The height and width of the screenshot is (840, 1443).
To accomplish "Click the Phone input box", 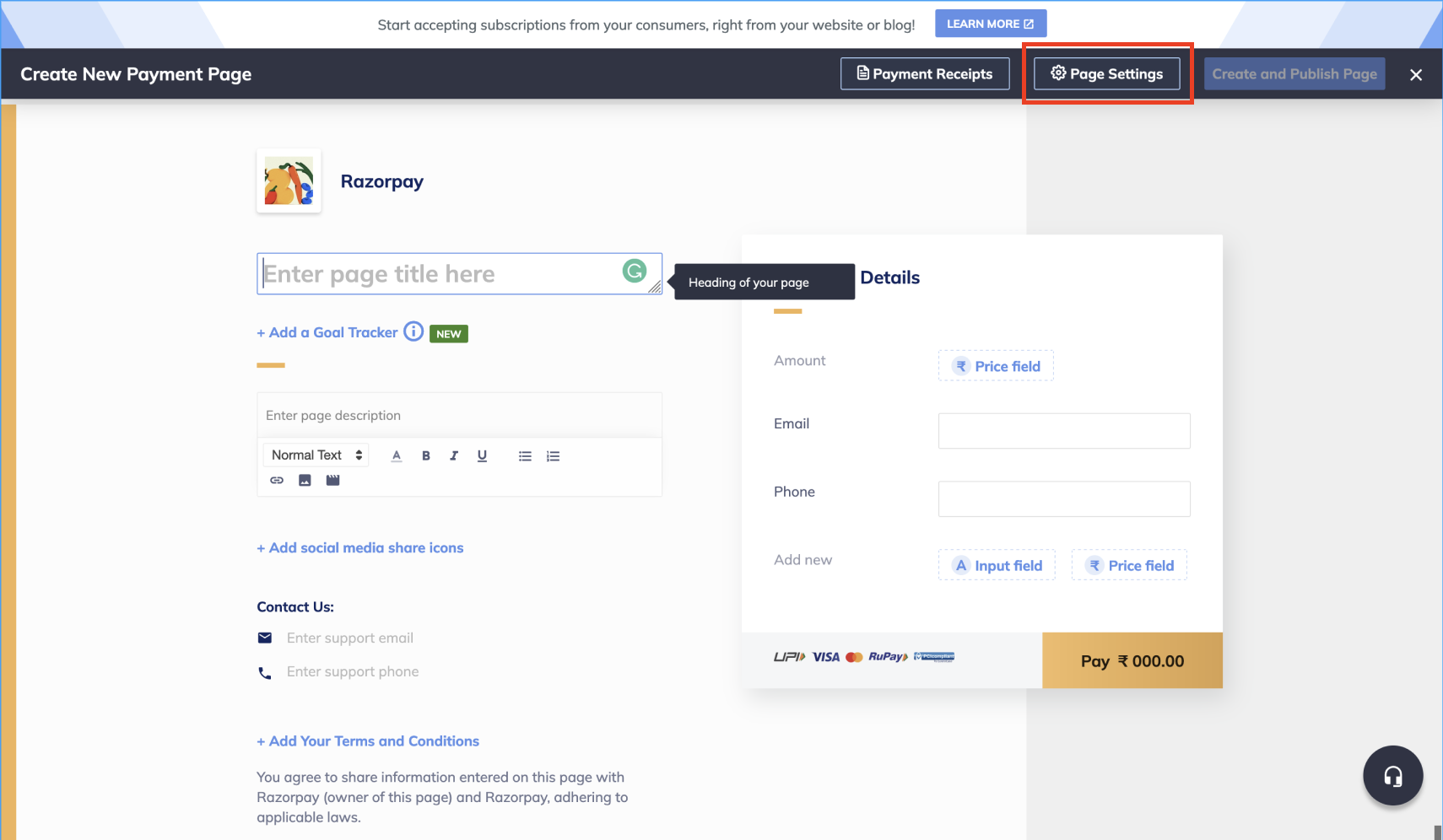I will tap(1064, 499).
